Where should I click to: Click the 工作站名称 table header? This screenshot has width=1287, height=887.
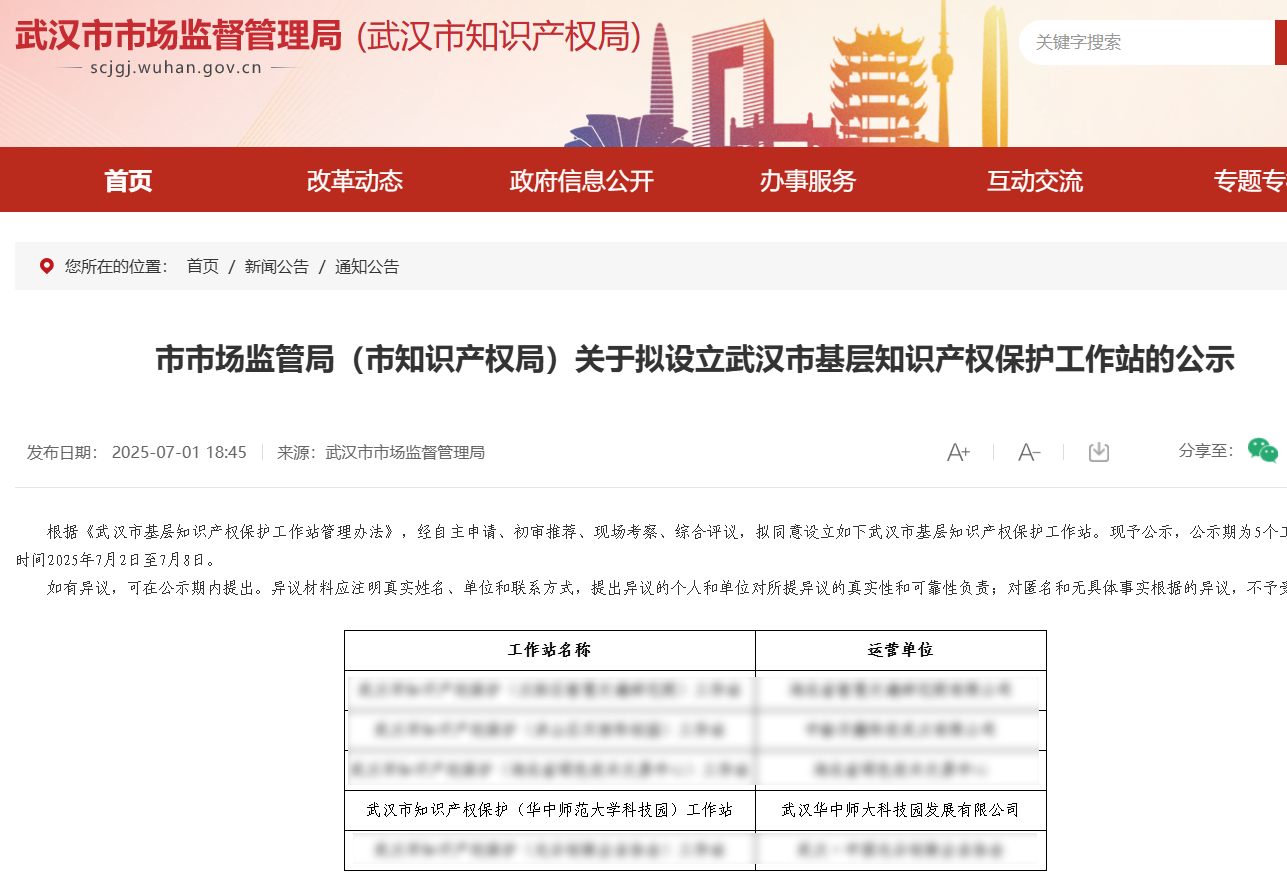pos(550,651)
